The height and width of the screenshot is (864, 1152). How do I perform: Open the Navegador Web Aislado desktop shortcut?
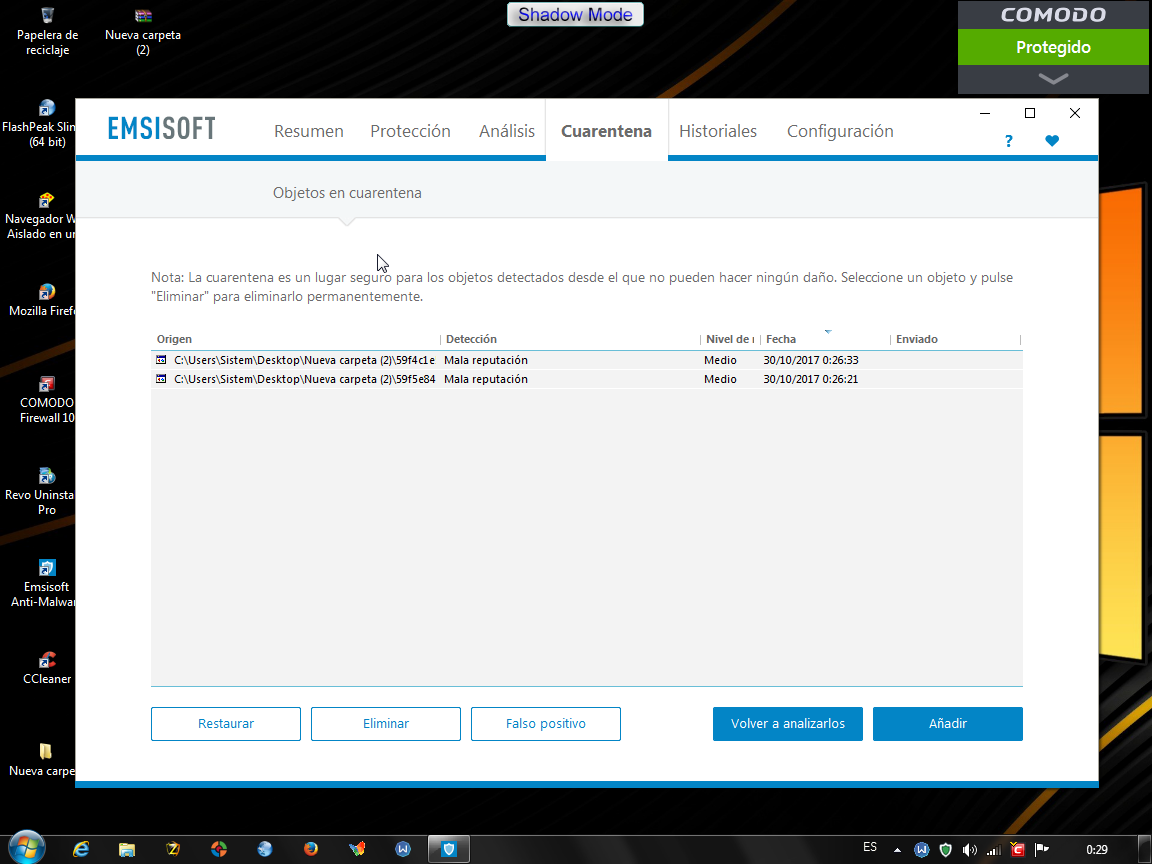tap(40, 216)
